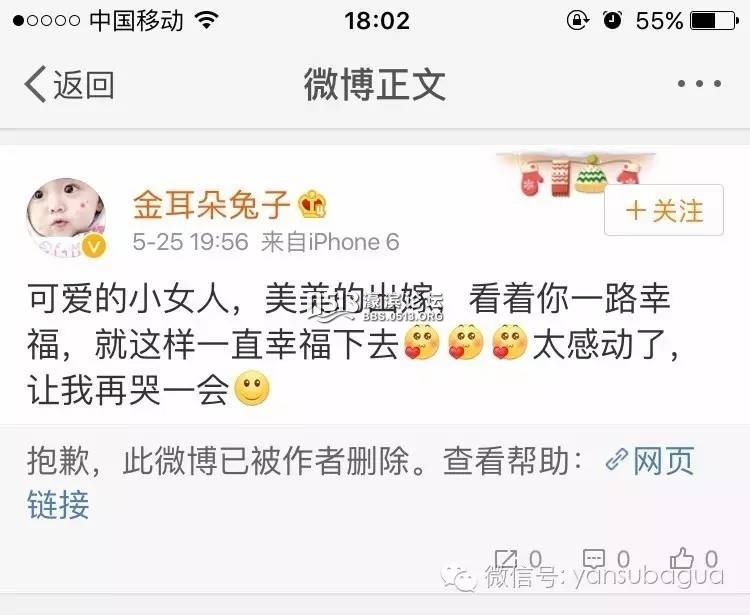Open 金耳朵兔子 profile avatar

click(x=66, y=217)
